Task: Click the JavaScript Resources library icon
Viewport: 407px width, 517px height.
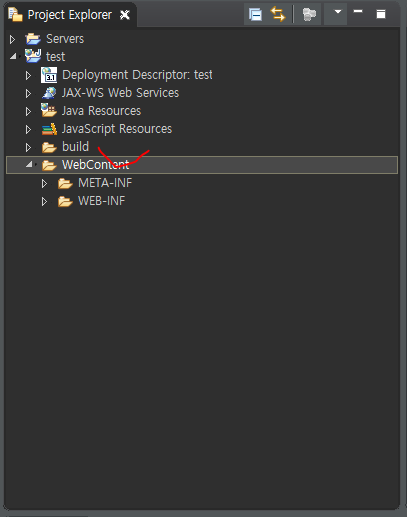Action: point(49,129)
